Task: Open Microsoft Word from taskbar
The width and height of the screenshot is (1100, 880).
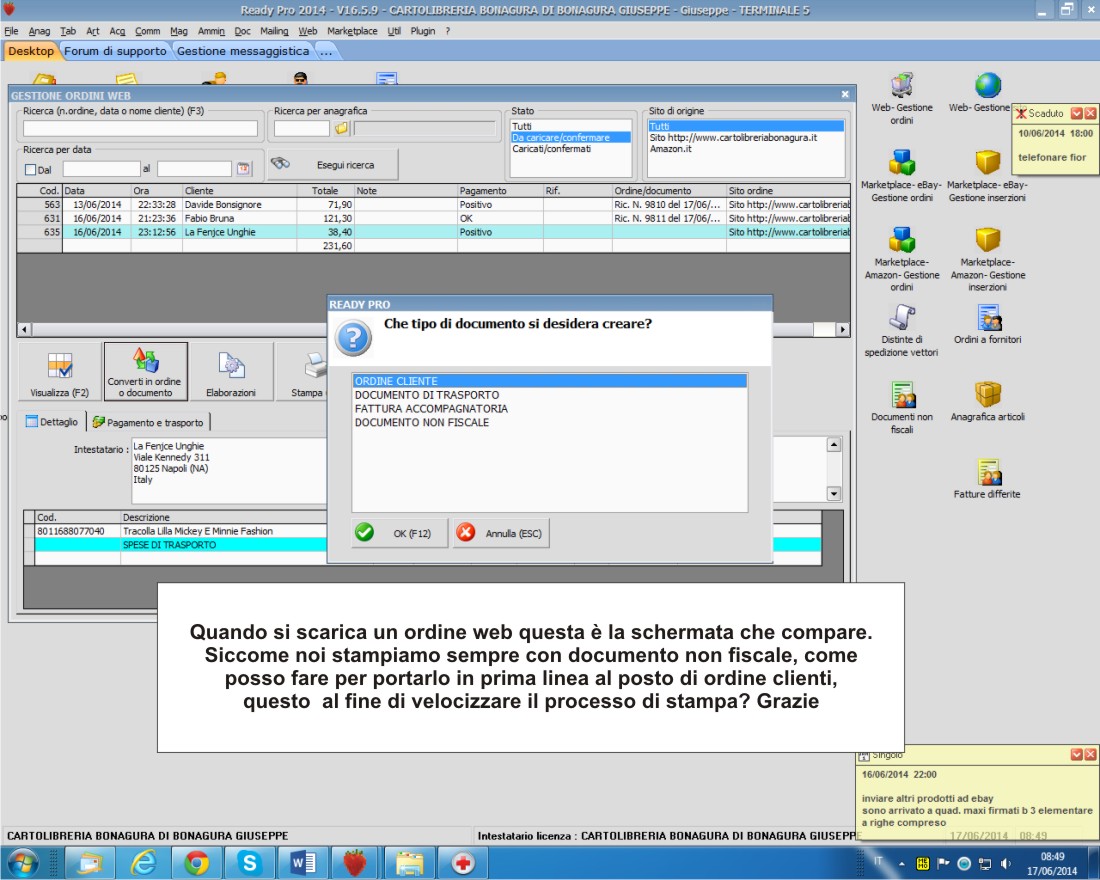Action: pos(302,863)
